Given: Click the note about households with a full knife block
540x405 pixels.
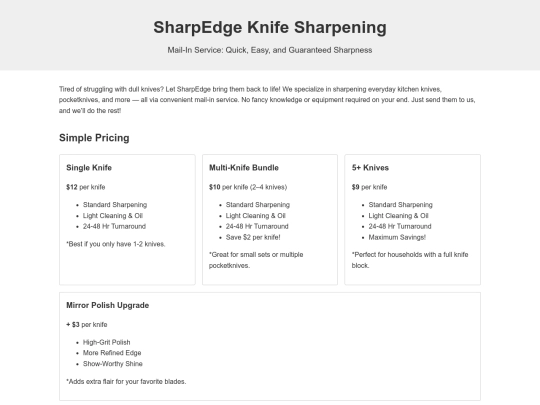Looking at the screenshot, I should (410, 260).
